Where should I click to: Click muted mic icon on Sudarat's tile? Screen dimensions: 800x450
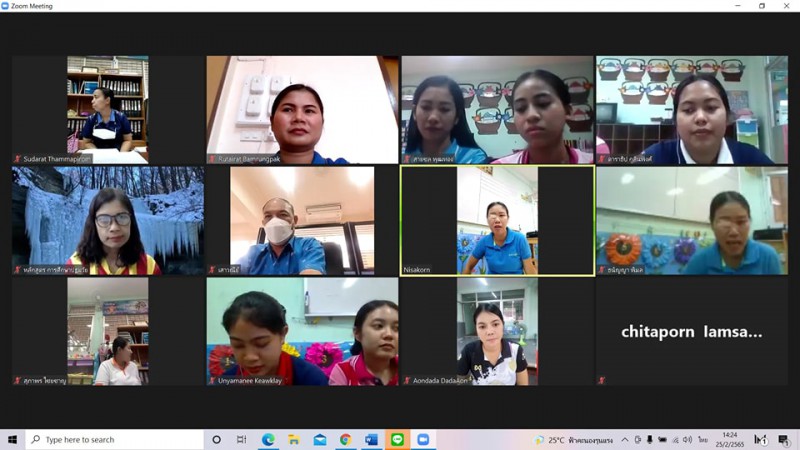pos(17,158)
